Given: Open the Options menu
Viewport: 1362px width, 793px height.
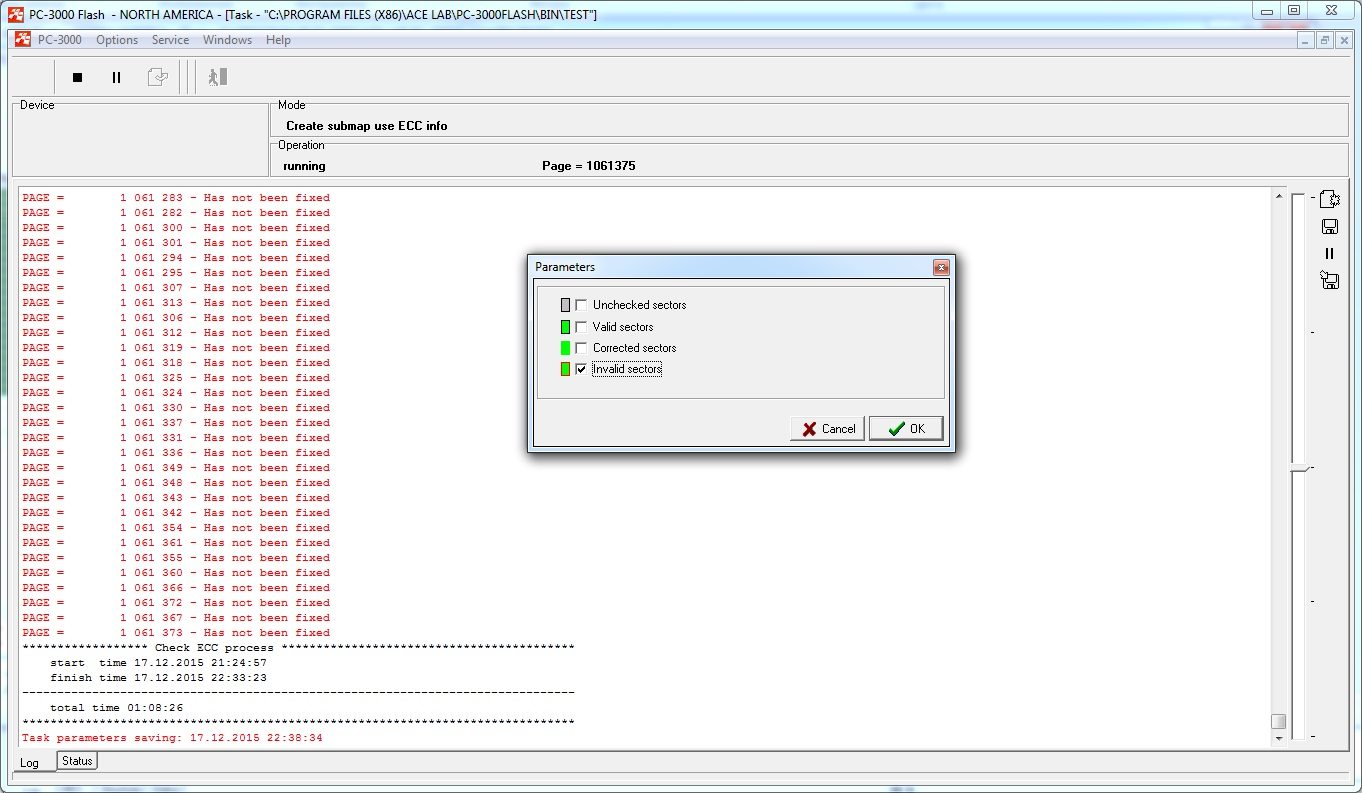Looking at the screenshot, I should coord(117,40).
